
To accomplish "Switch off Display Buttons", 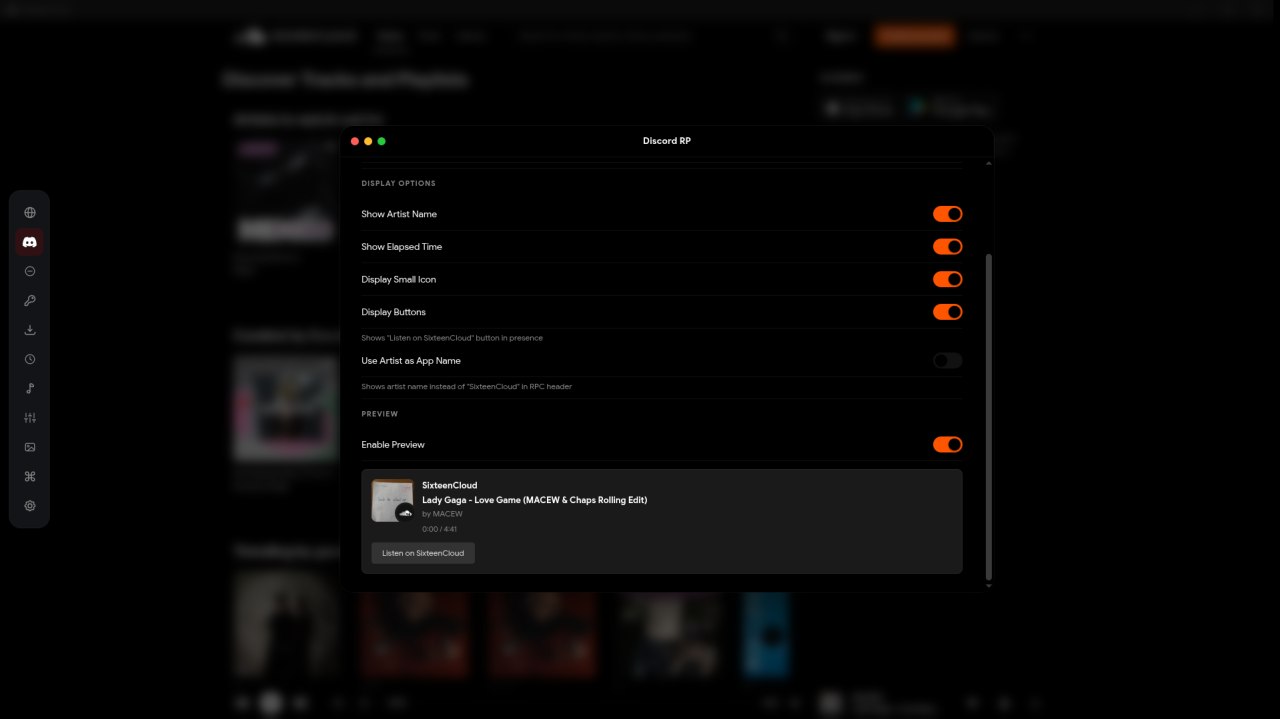I will 947,312.
